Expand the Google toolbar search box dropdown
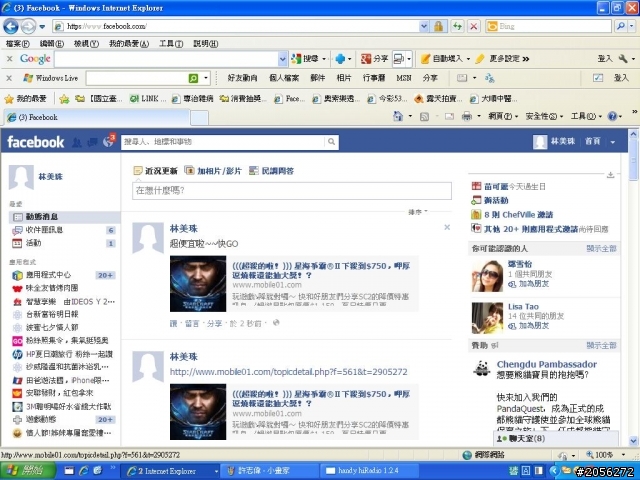Image resolution: width=640 pixels, height=480 pixels. click(x=282, y=59)
